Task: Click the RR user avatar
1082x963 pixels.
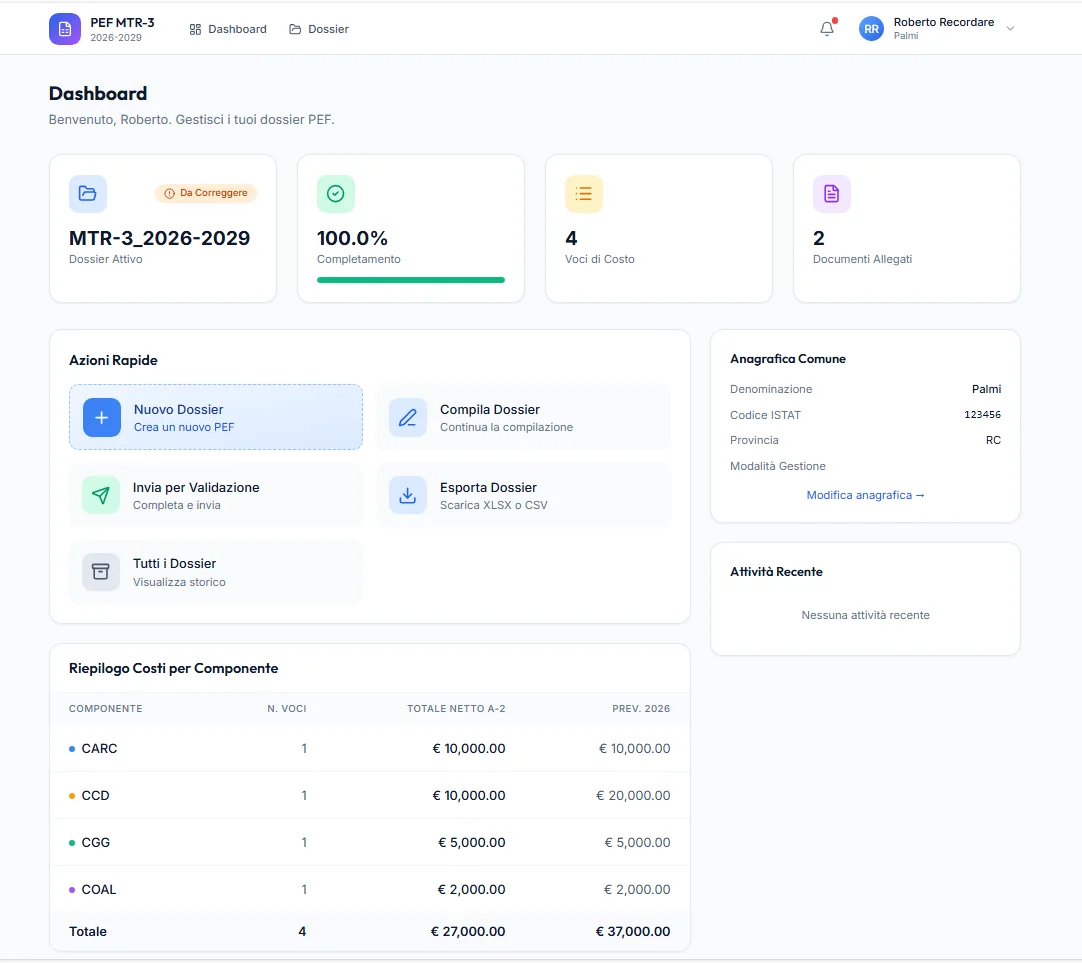Action: (872, 29)
